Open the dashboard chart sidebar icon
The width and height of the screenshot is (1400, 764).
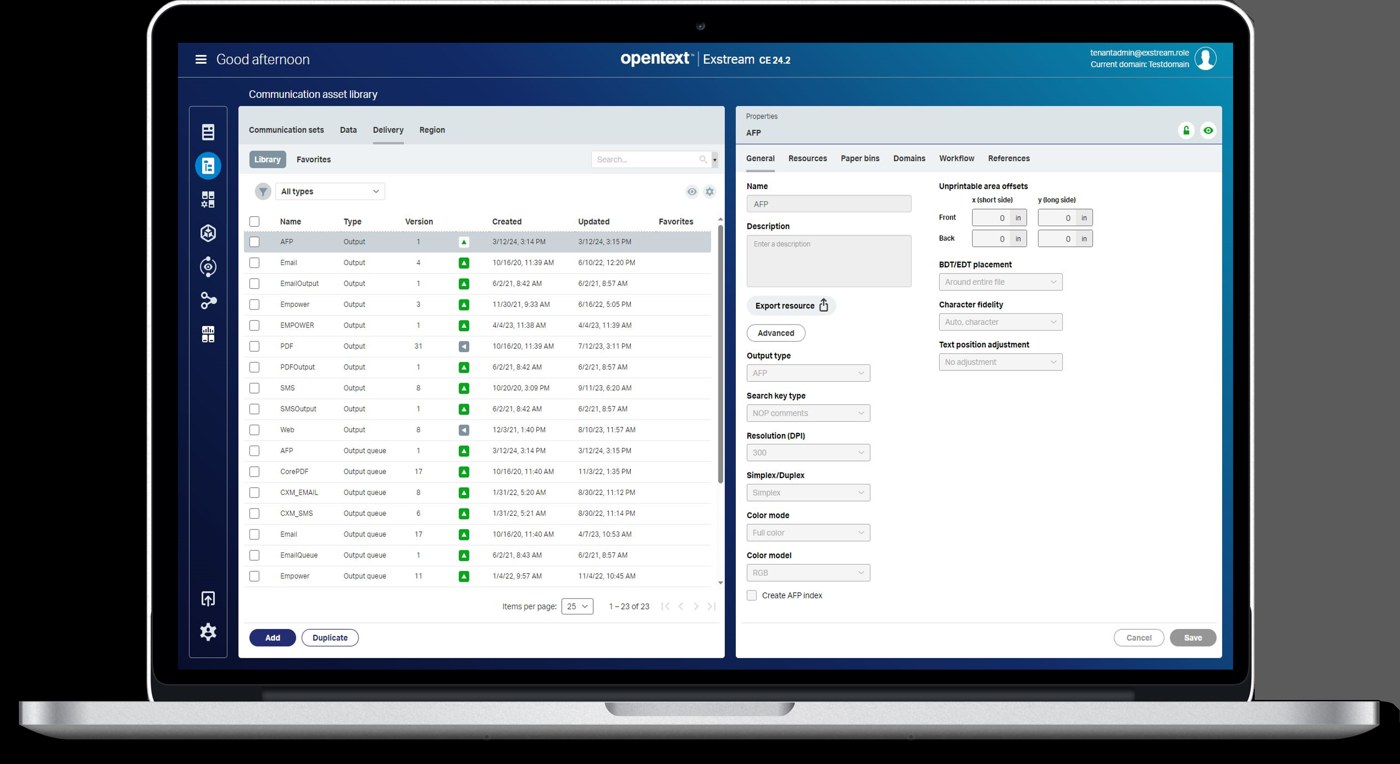208,334
